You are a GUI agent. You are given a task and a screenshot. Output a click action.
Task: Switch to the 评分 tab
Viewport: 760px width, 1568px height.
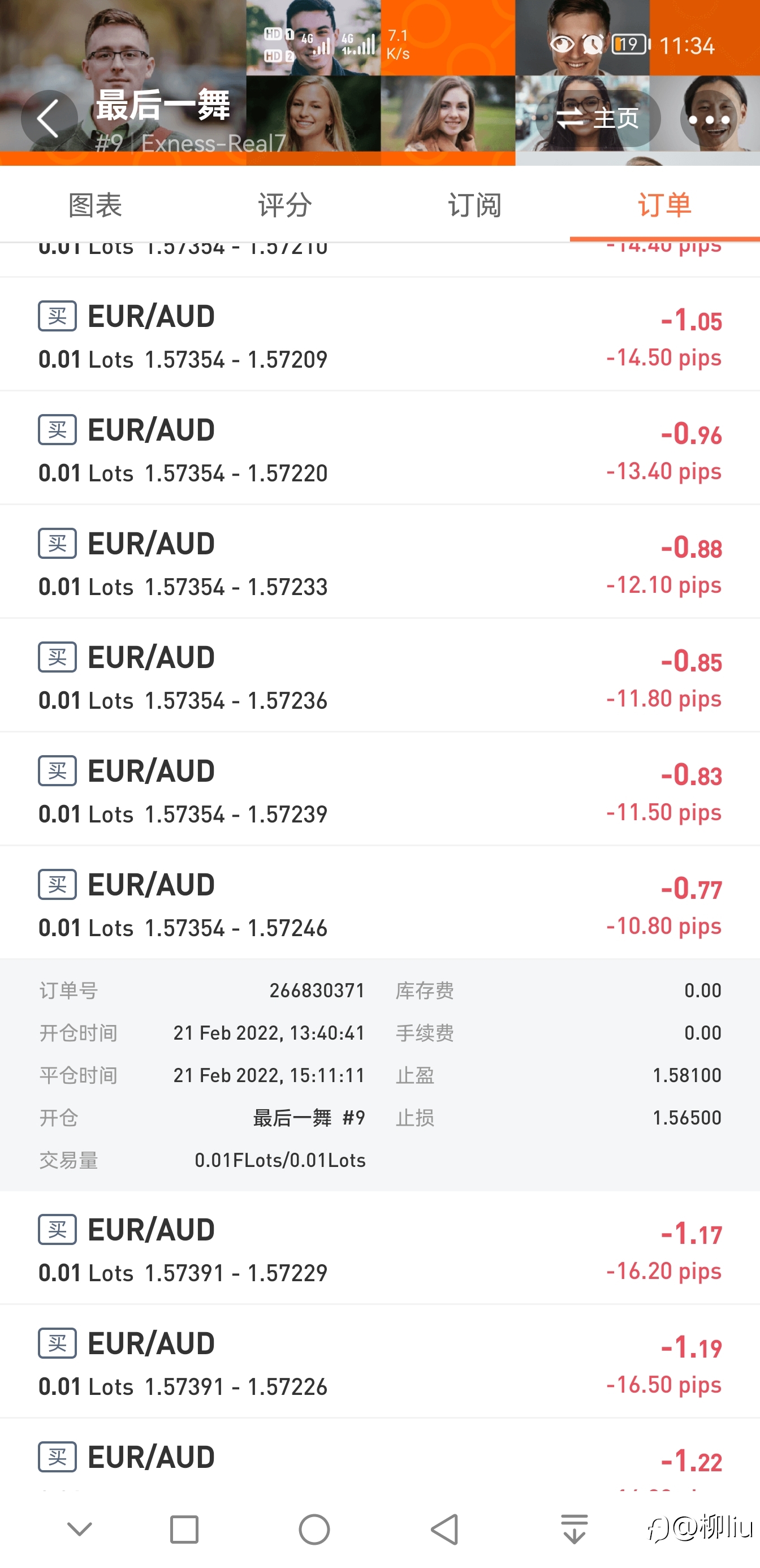(x=285, y=205)
